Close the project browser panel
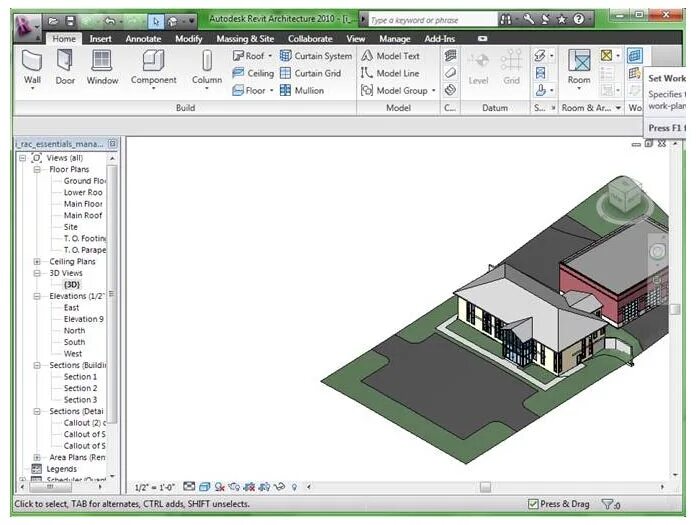The height and width of the screenshot is (525, 696). coord(112,143)
